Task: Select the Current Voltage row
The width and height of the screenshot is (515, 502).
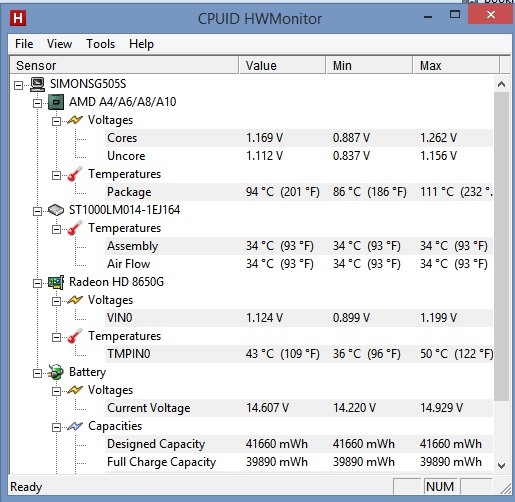Action: (299, 408)
